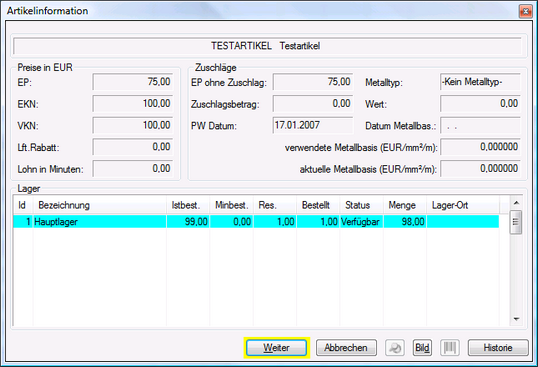This screenshot has width=538, height=367.
Task: Open the Bild picture button
Action: coord(422,348)
